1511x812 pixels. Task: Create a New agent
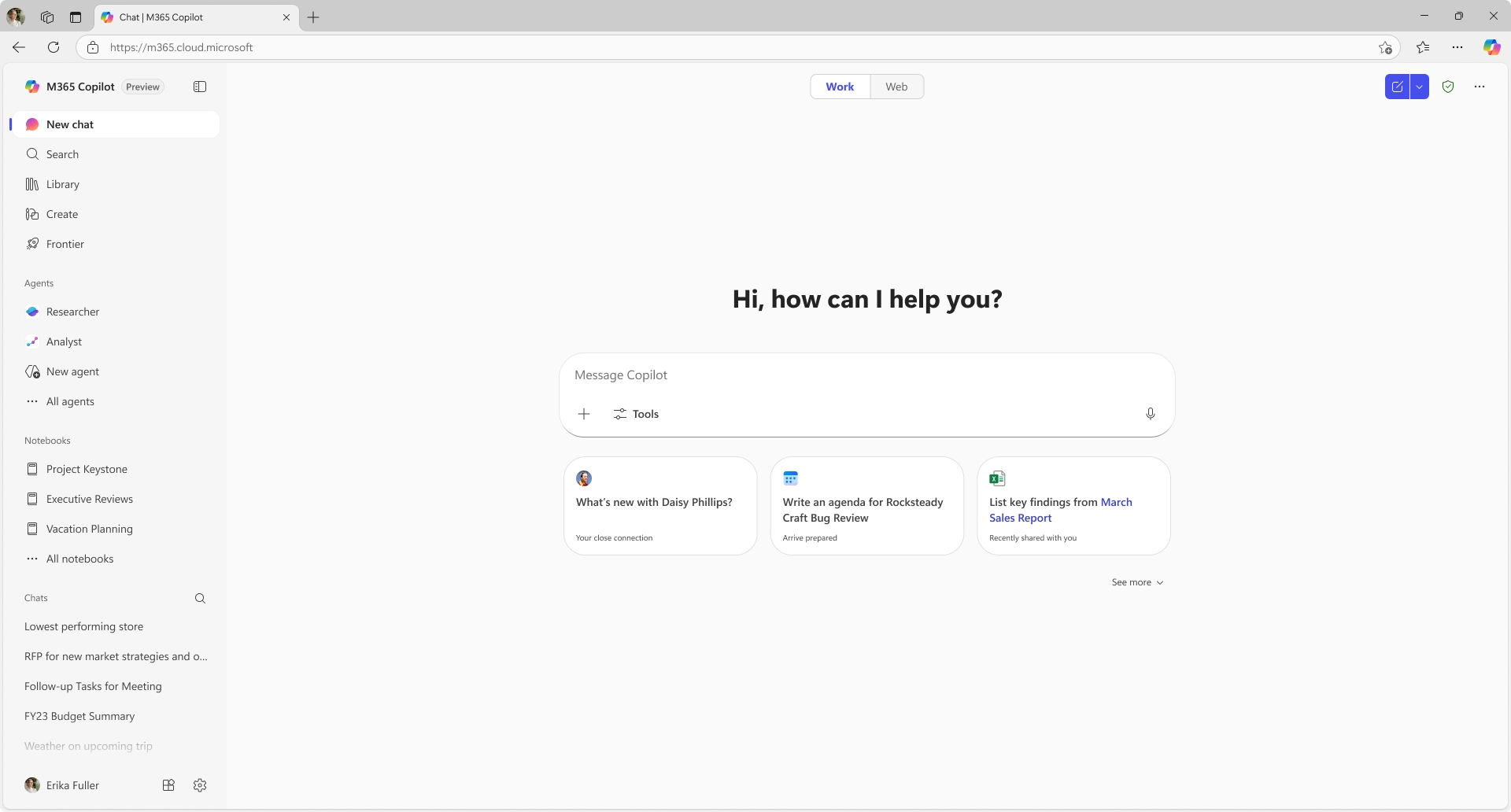click(72, 371)
